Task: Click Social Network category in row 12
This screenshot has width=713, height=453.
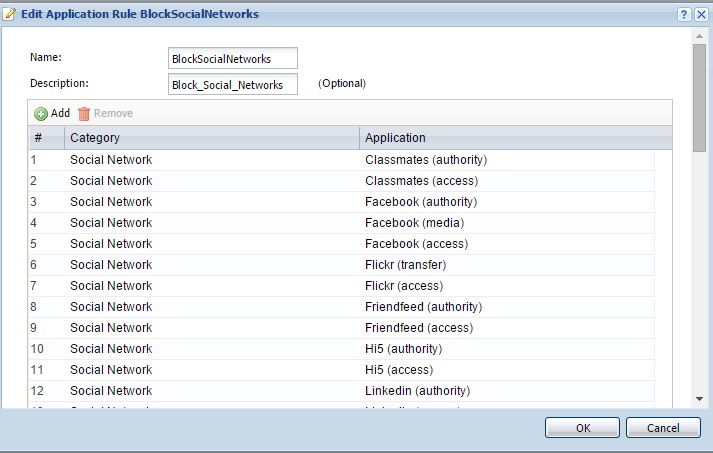Action: (111, 390)
